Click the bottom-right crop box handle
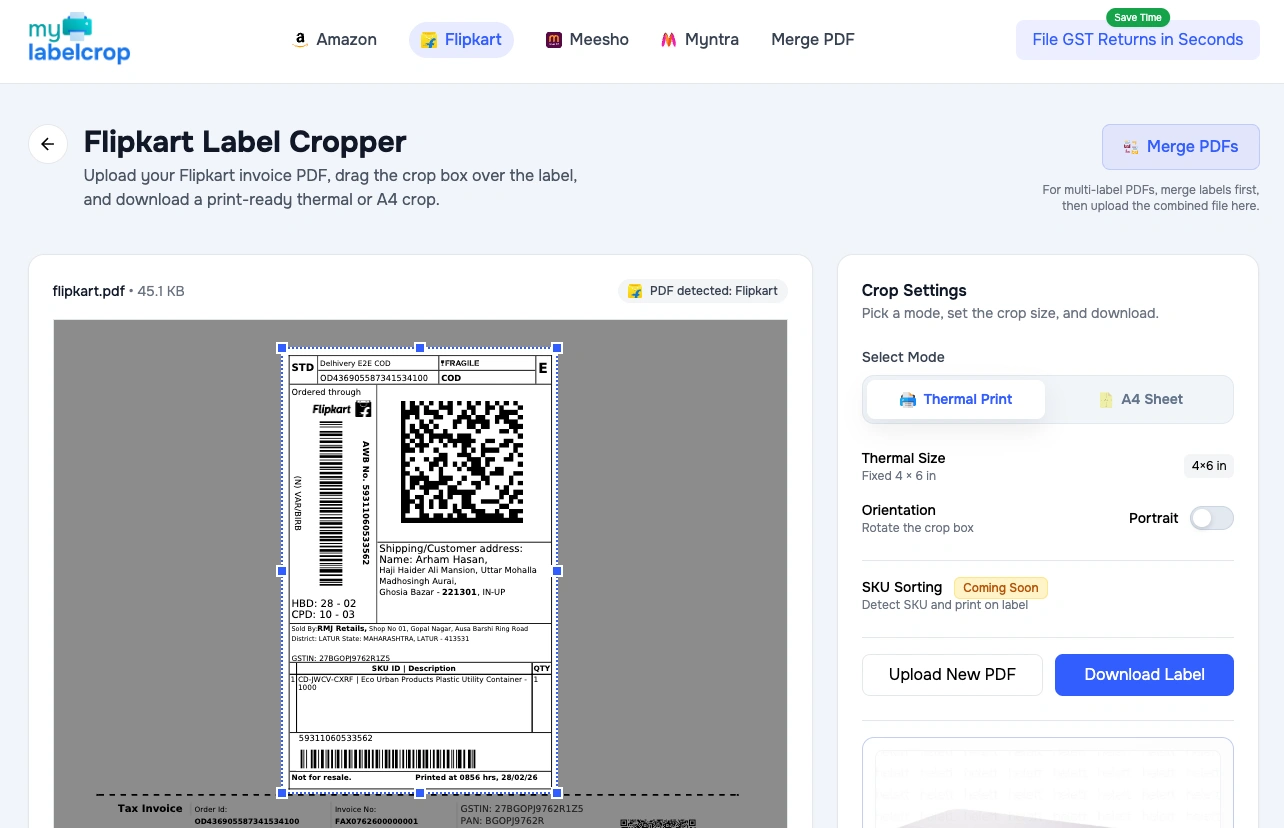1284x828 pixels. click(x=557, y=793)
